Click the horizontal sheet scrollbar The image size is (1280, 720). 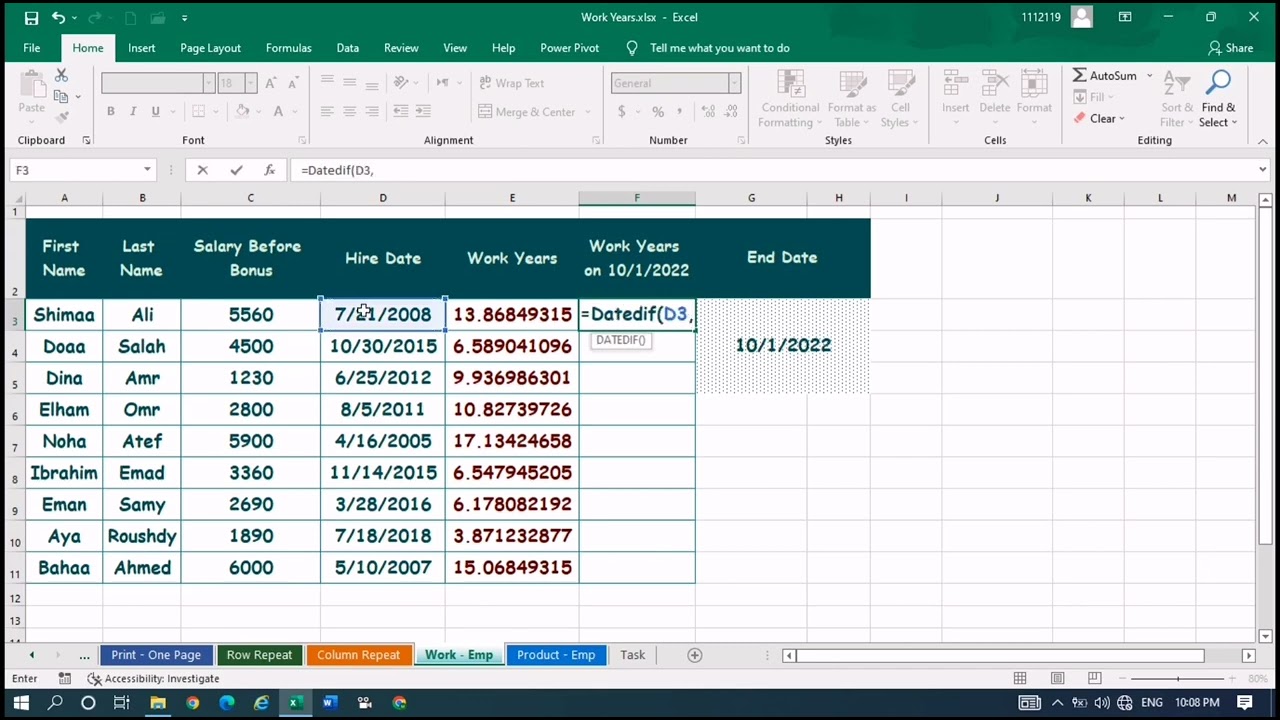point(1000,655)
